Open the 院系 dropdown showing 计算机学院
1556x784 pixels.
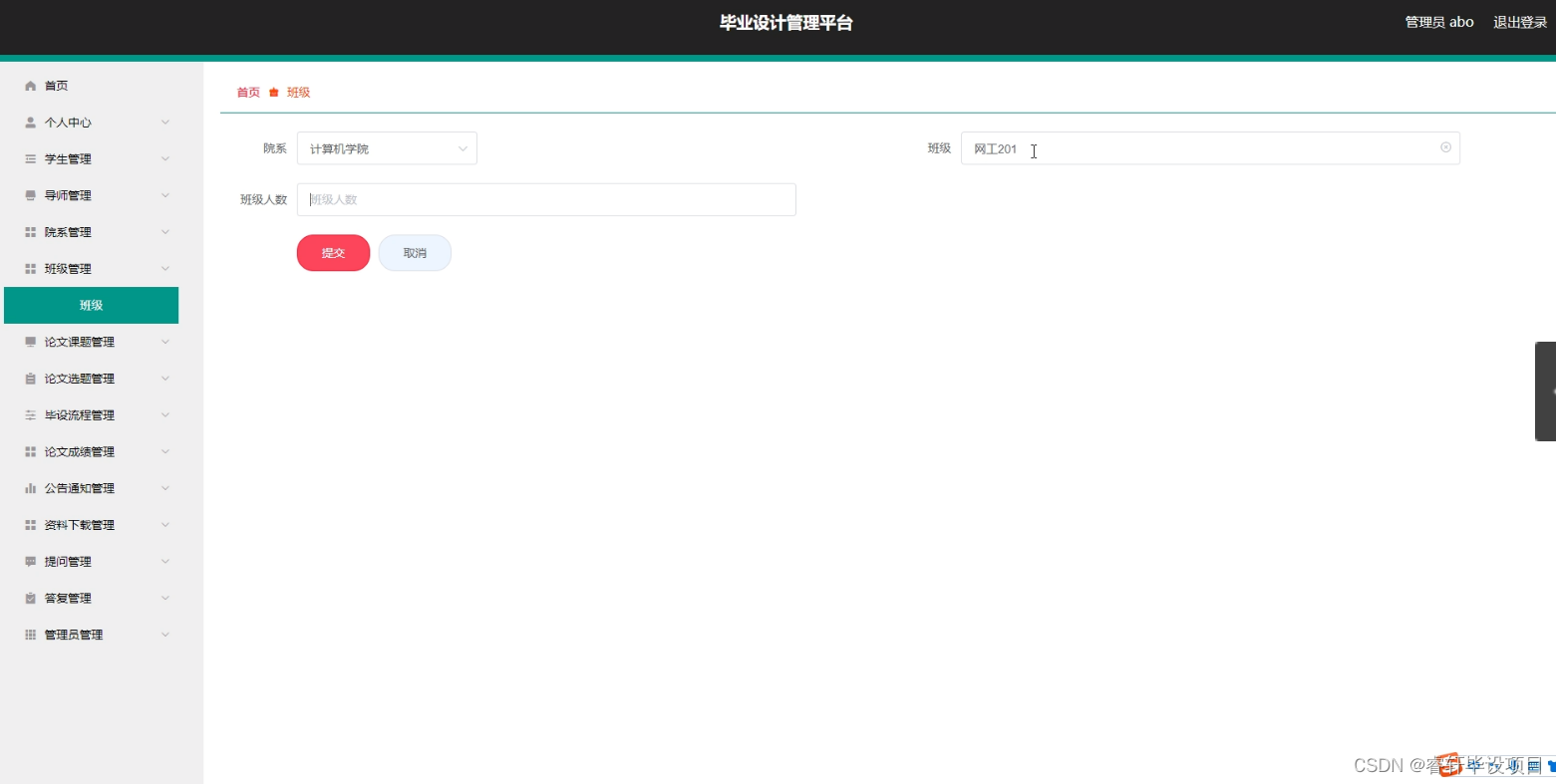(387, 147)
